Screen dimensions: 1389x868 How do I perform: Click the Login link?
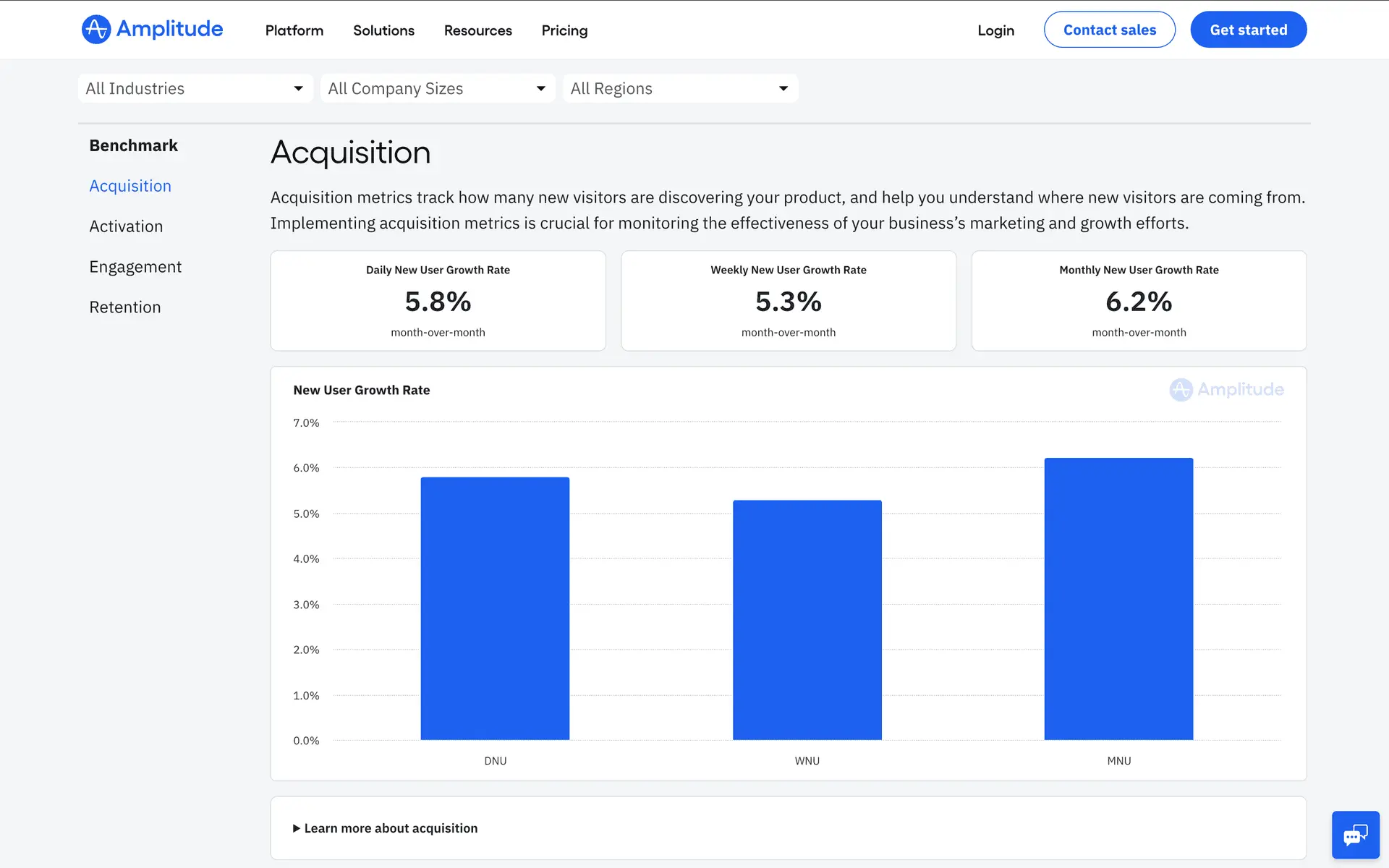point(995,30)
